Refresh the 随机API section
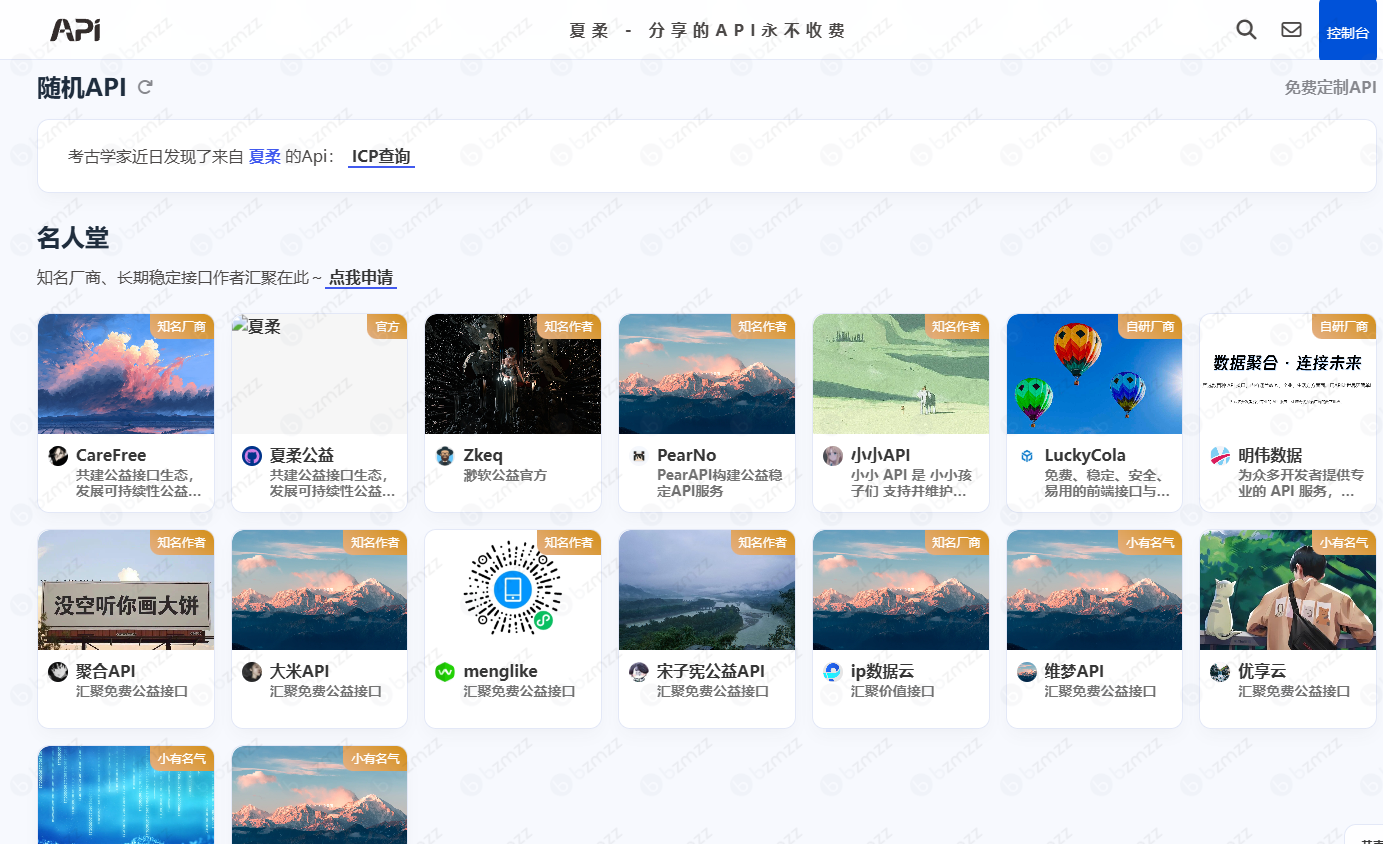This screenshot has width=1383, height=844. click(145, 87)
